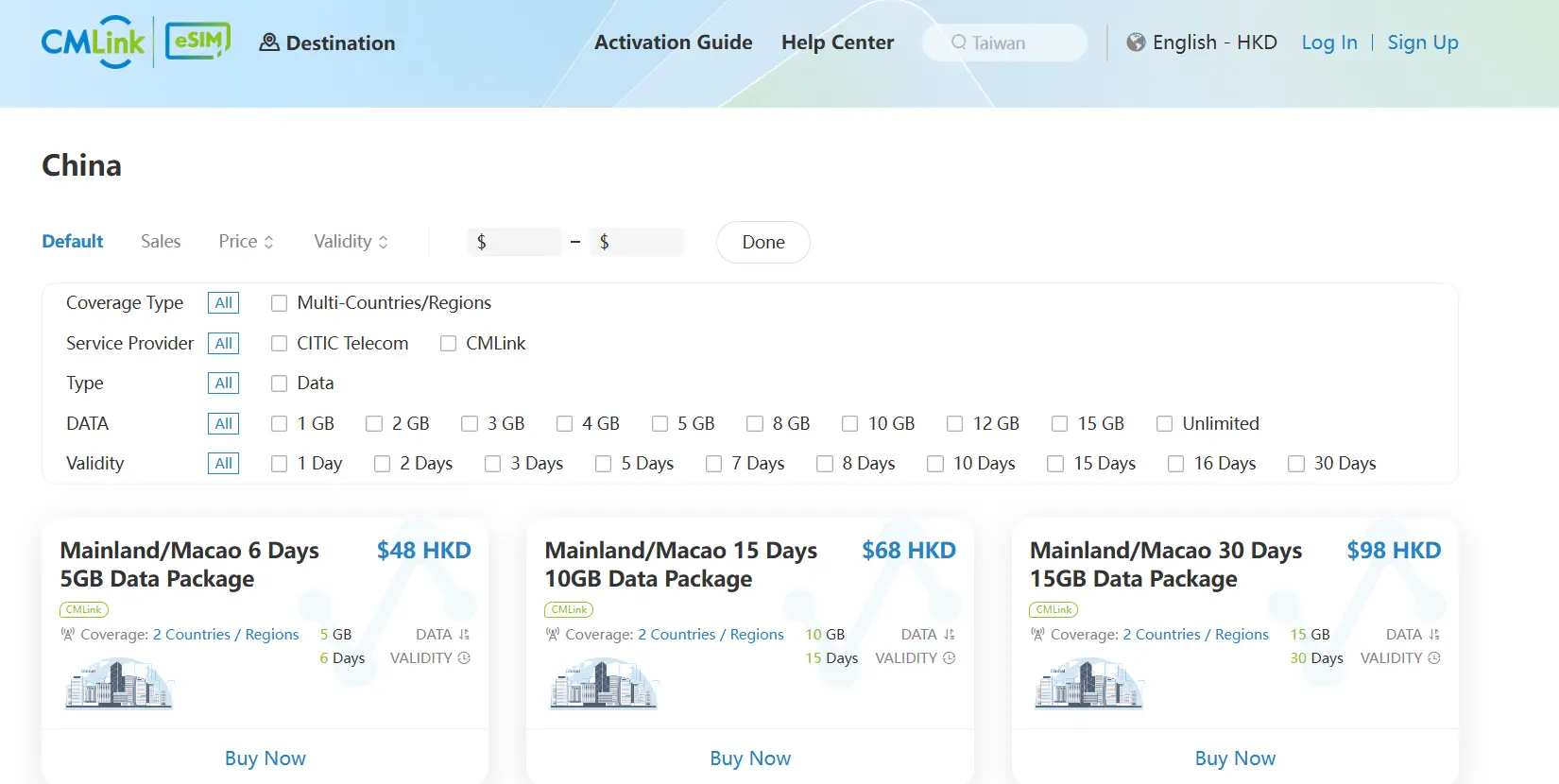Check the CITIC Telecom checkbox
The height and width of the screenshot is (784, 1559).
click(279, 344)
